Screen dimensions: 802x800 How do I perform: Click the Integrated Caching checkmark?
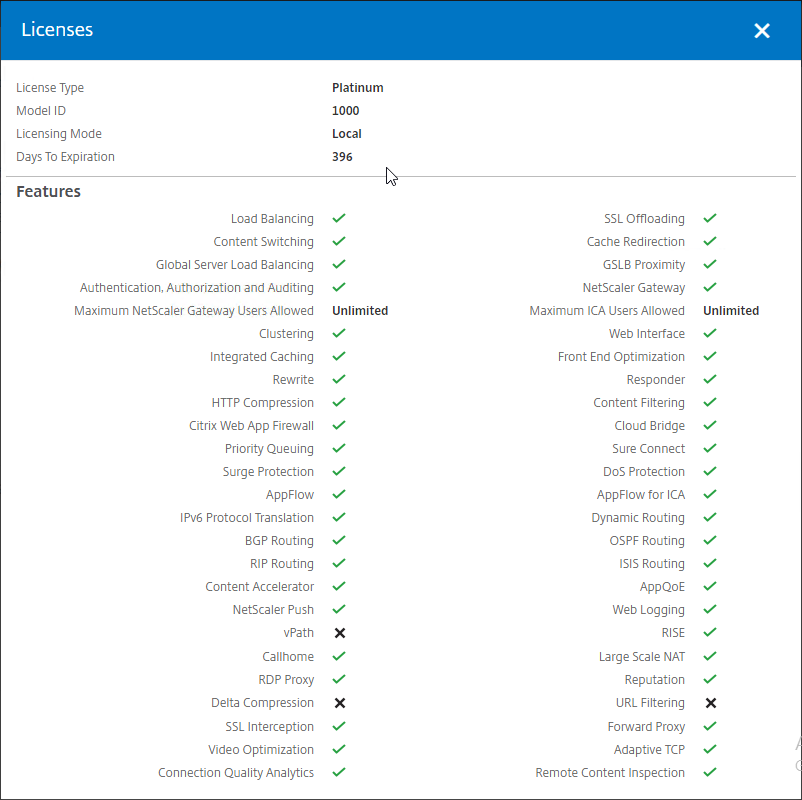pos(339,357)
